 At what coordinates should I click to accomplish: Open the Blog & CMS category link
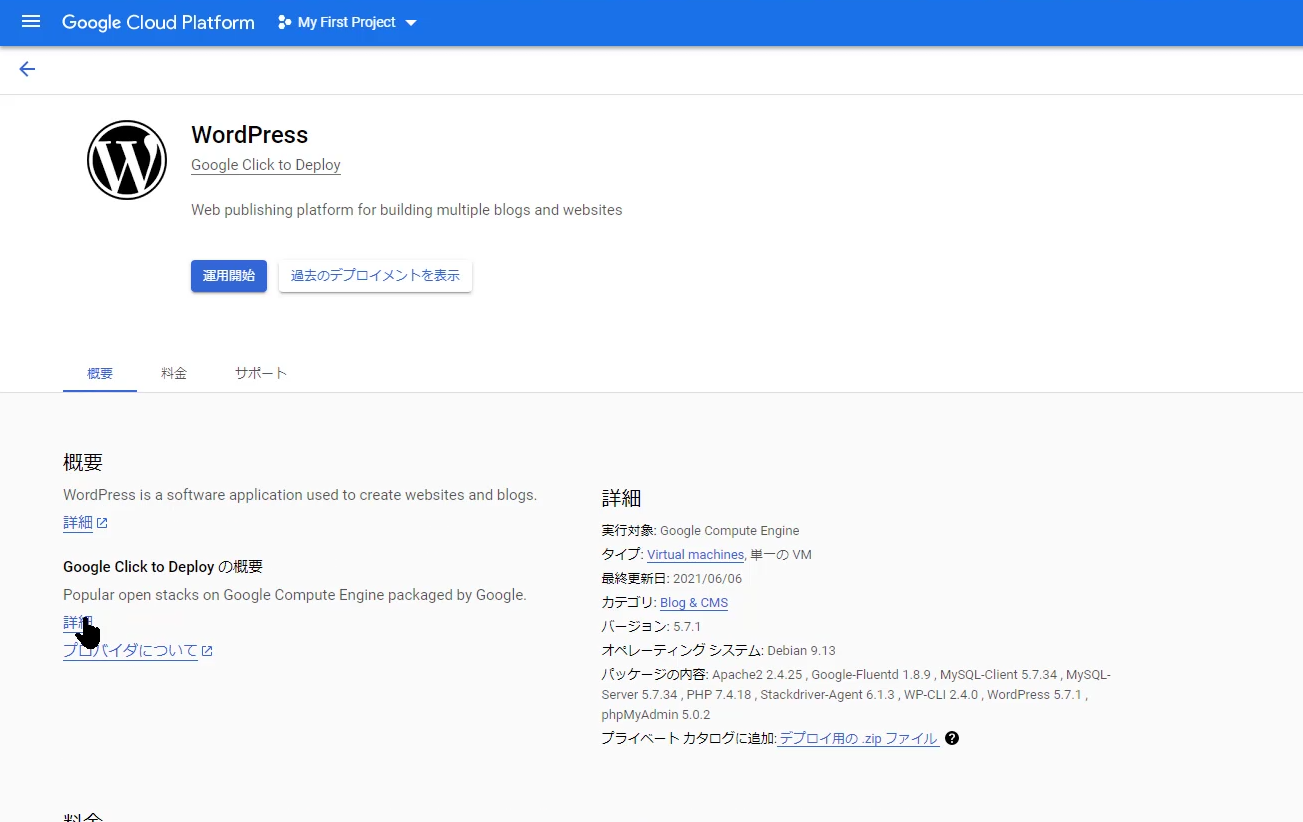694,603
